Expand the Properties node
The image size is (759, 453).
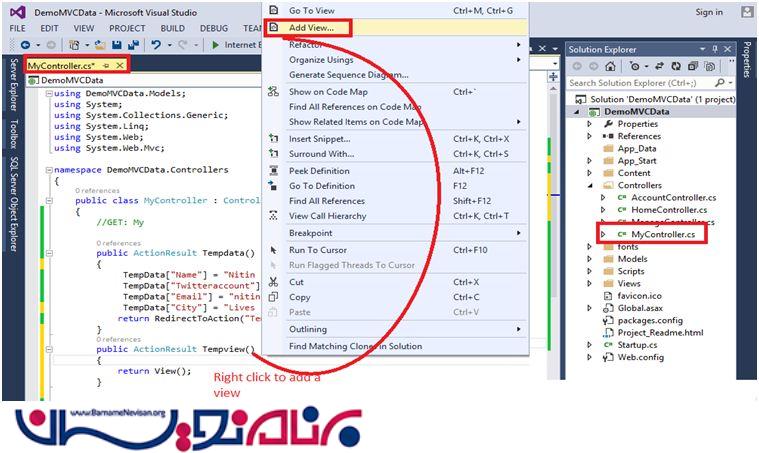pos(590,124)
